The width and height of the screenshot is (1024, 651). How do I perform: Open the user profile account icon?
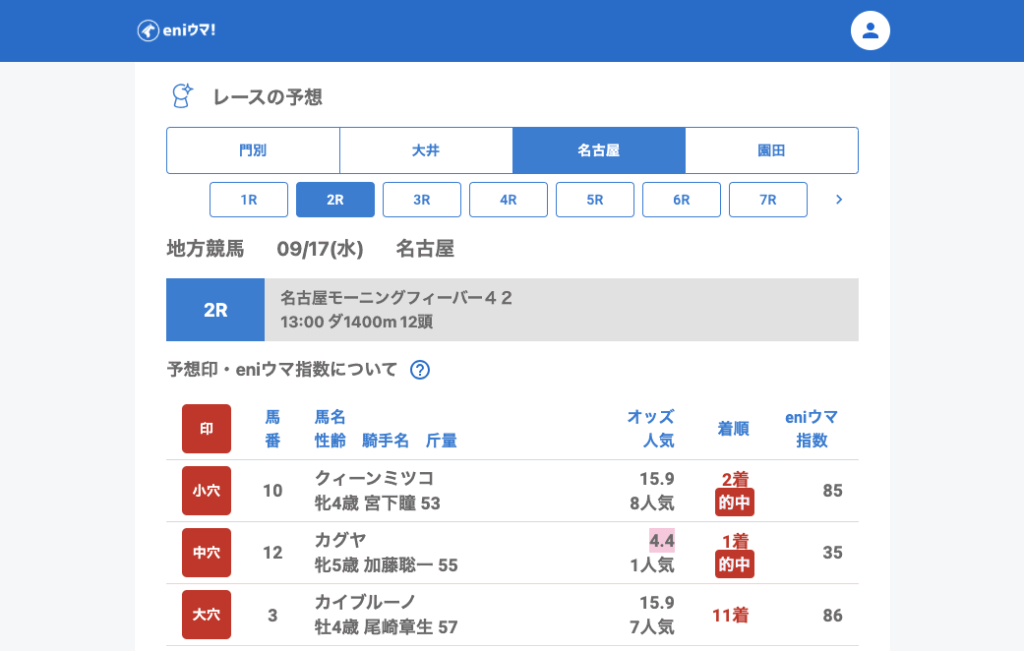click(x=870, y=31)
